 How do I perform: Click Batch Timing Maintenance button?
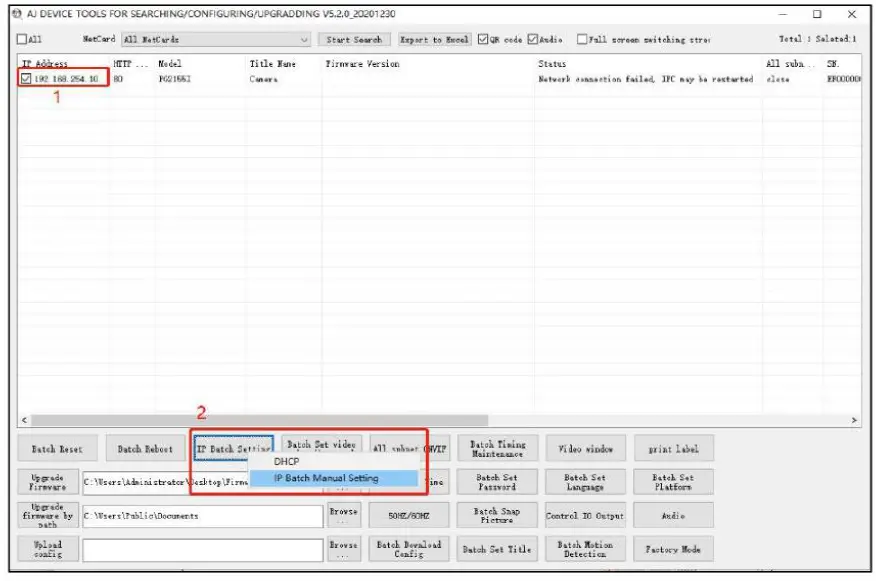coord(497,449)
